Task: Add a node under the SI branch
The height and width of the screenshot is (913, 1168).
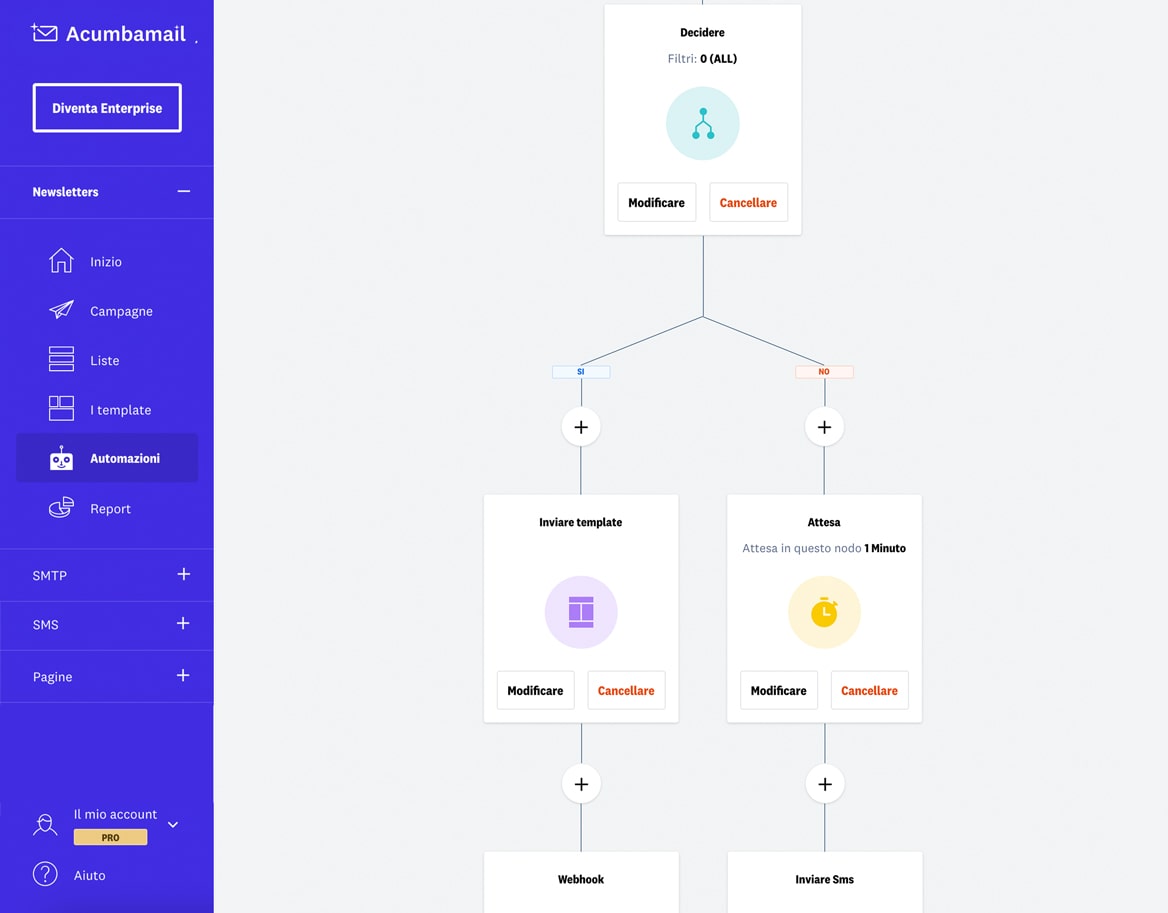Action: (x=581, y=427)
